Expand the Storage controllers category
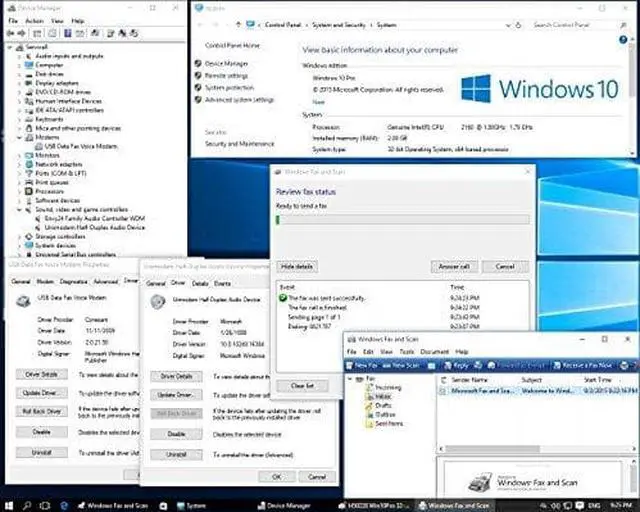This screenshot has height=512, width=640. point(19,236)
